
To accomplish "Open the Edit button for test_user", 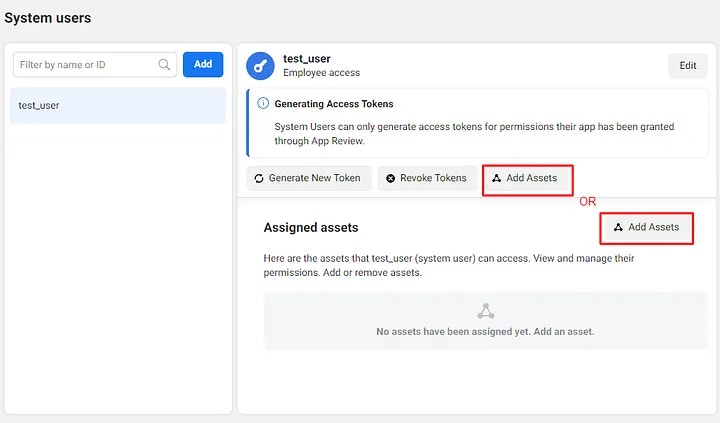I will (687, 66).
